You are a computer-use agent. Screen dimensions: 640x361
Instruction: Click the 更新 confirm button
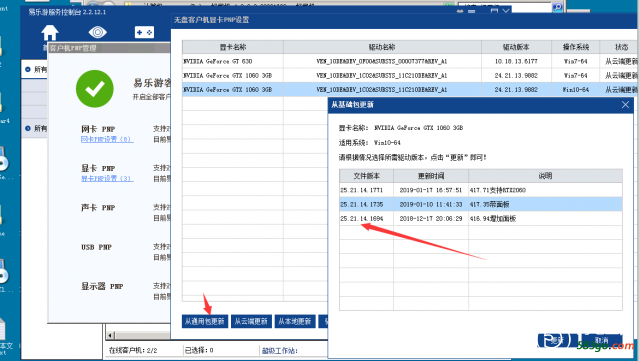pos(558,340)
